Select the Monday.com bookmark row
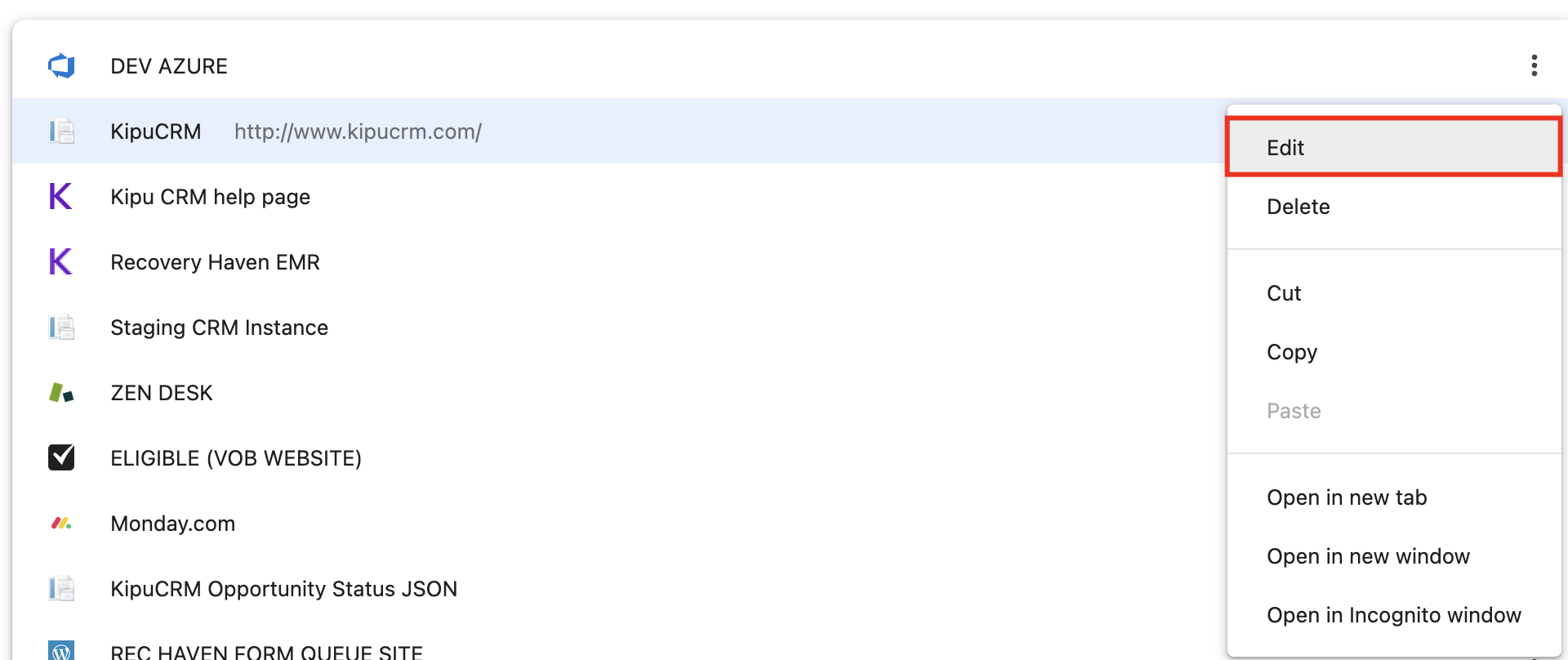 point(173,524)
